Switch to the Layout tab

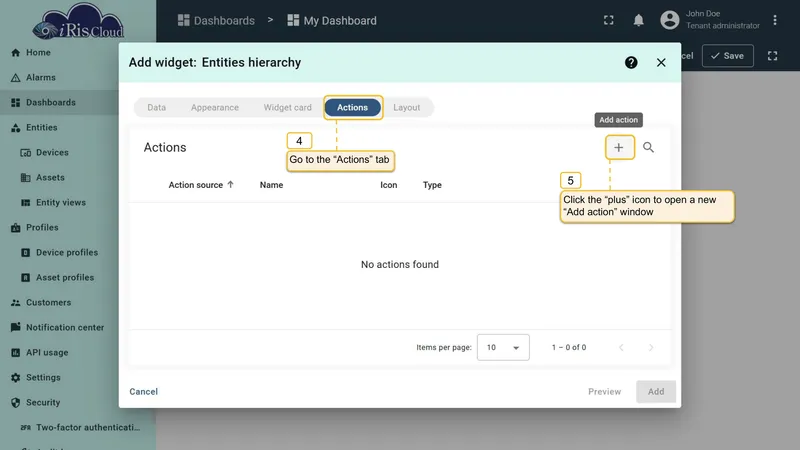407,108
